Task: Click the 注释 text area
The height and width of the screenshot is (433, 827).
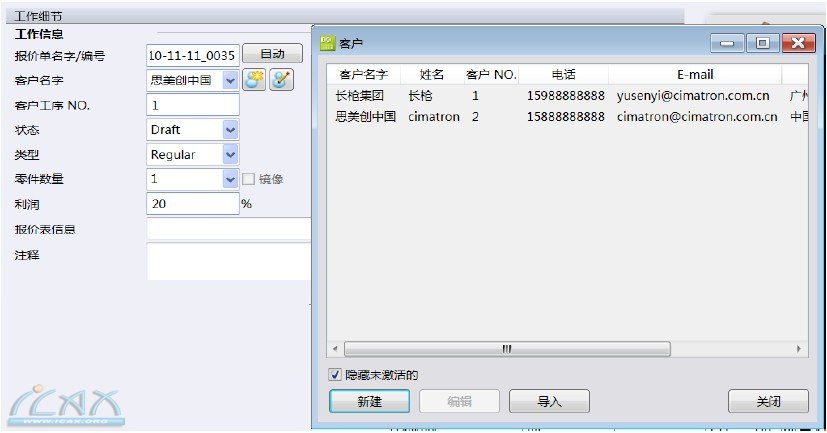Action: coord(229,261)
